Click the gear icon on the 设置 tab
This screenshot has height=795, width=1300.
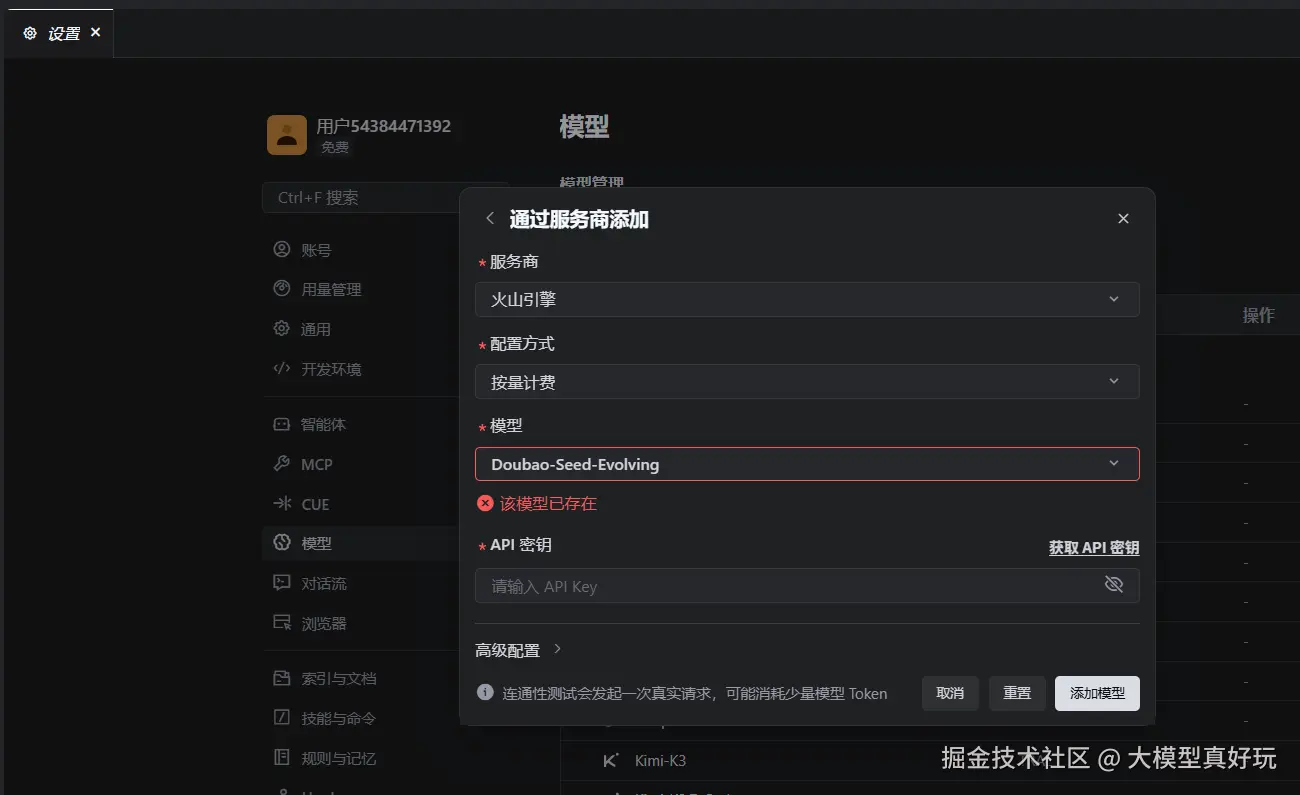(x=30, y=33)
